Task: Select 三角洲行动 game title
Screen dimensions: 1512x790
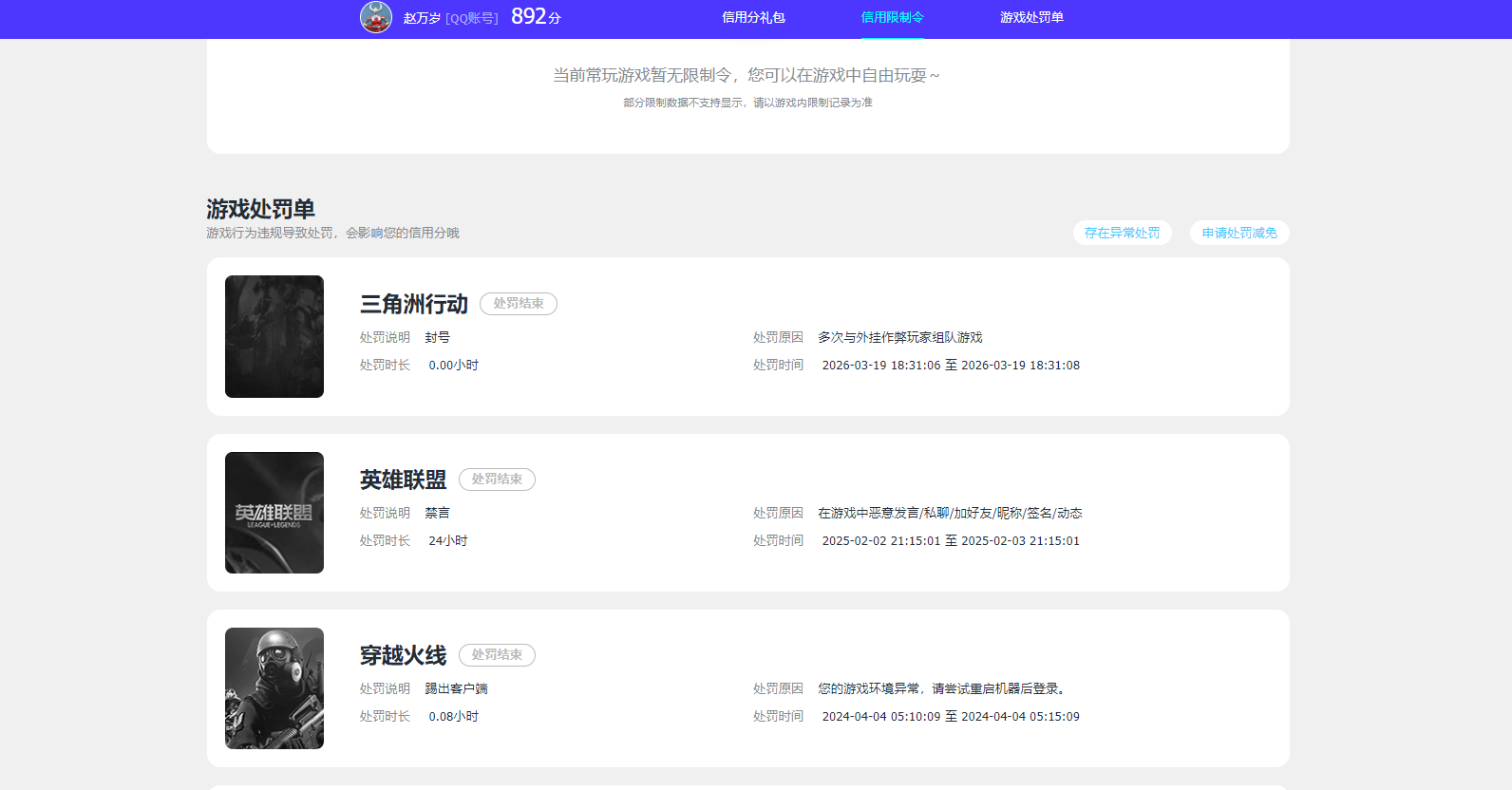Action: pyautogui.click(x=414, y=304)
